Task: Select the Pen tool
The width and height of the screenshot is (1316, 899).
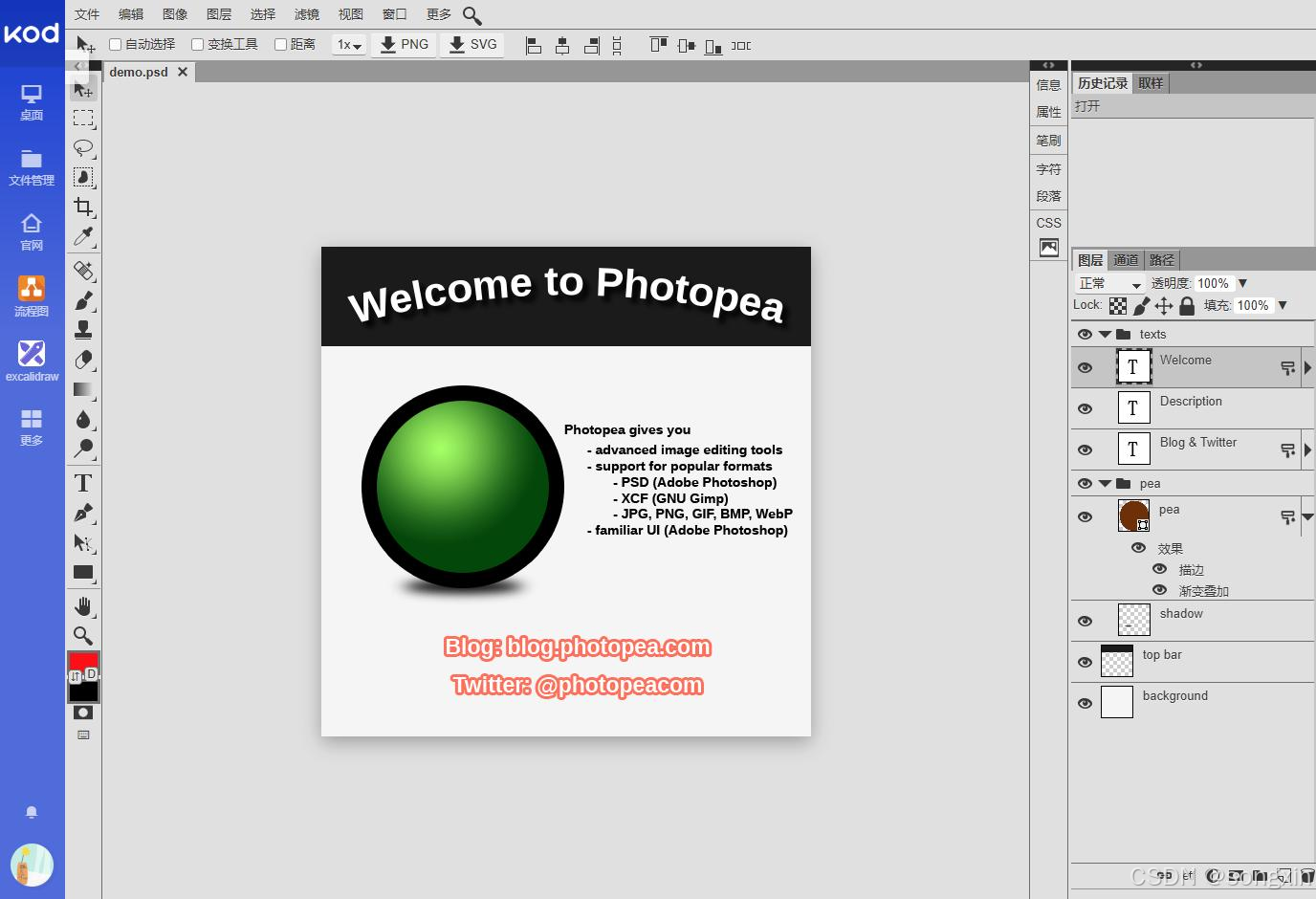Action: pos(83,513)
